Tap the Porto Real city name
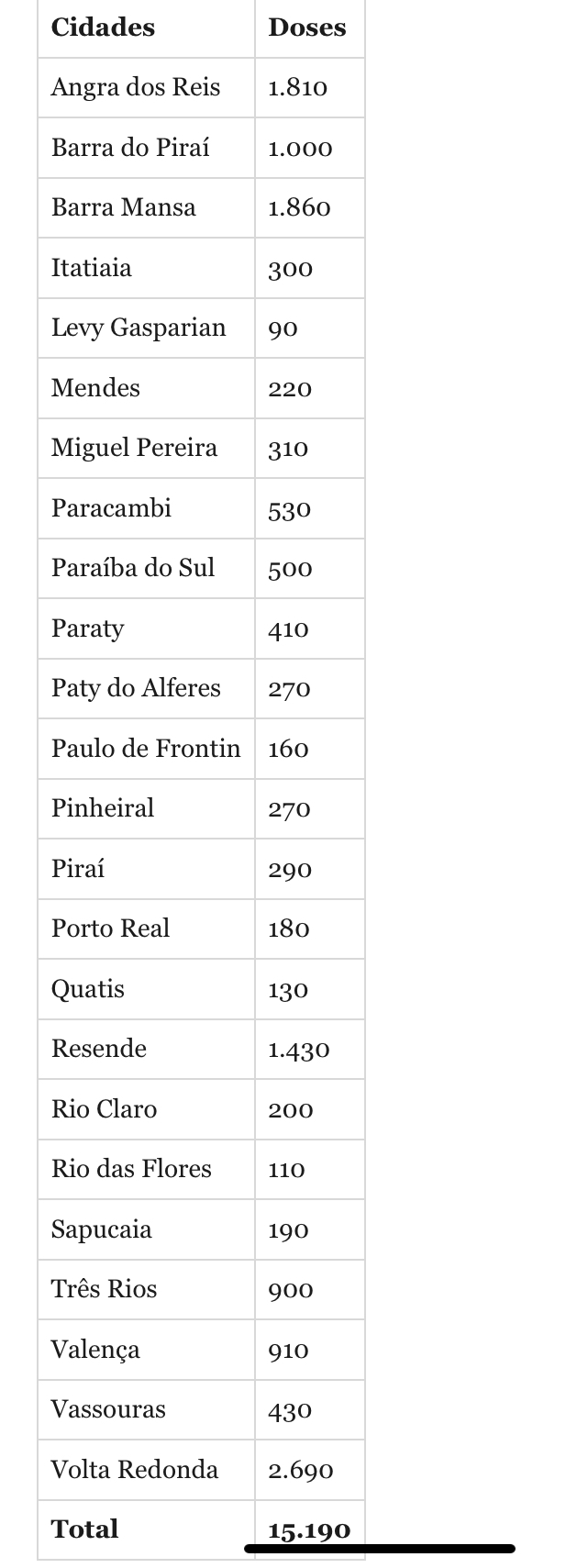The height and width of the screenshot is (1568, 566). tap(111, 929)
